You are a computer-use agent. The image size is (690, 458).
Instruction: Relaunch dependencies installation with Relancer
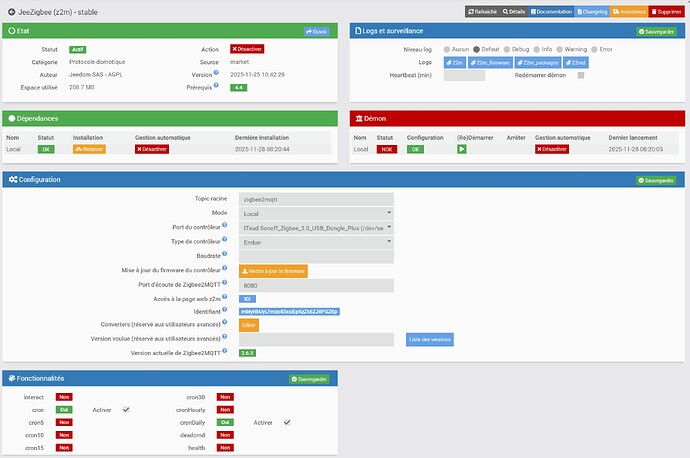tap(89, 149)
